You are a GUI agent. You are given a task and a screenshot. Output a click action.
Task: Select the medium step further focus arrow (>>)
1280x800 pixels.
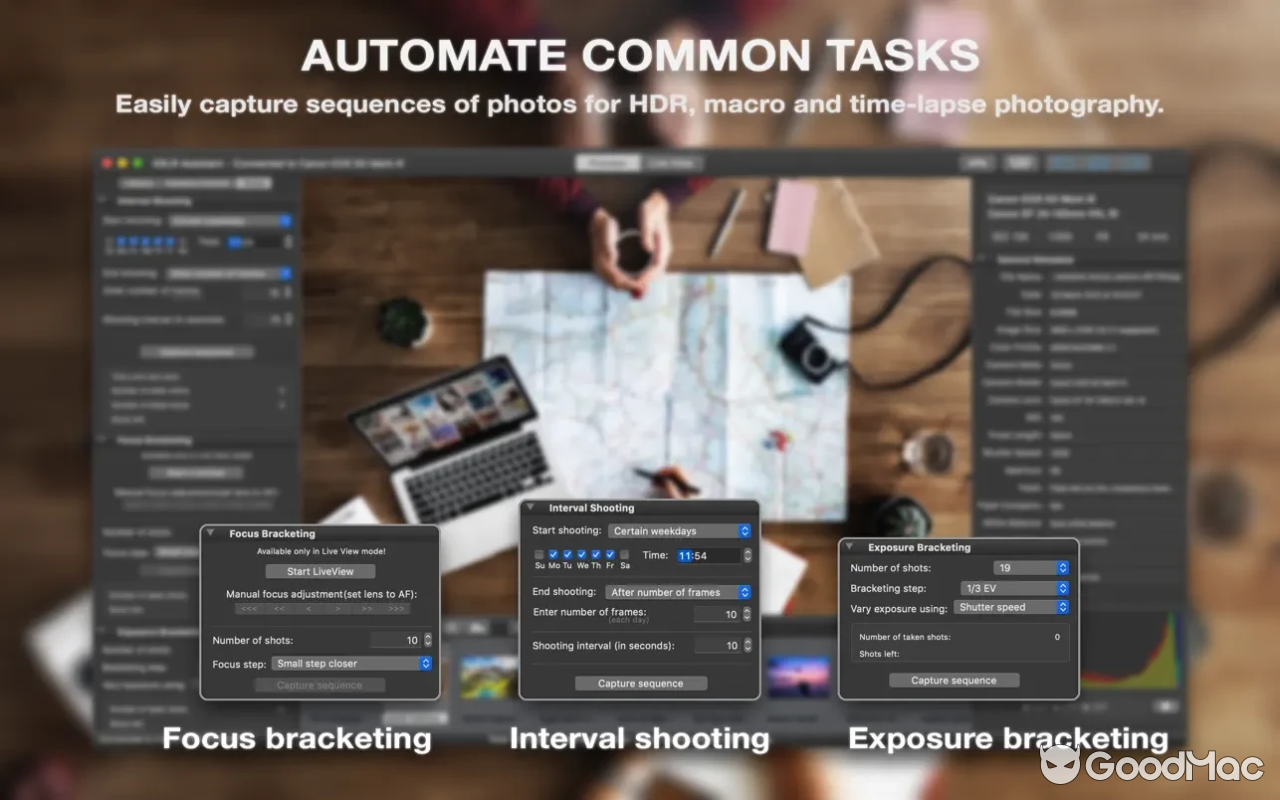pos(366,609)
